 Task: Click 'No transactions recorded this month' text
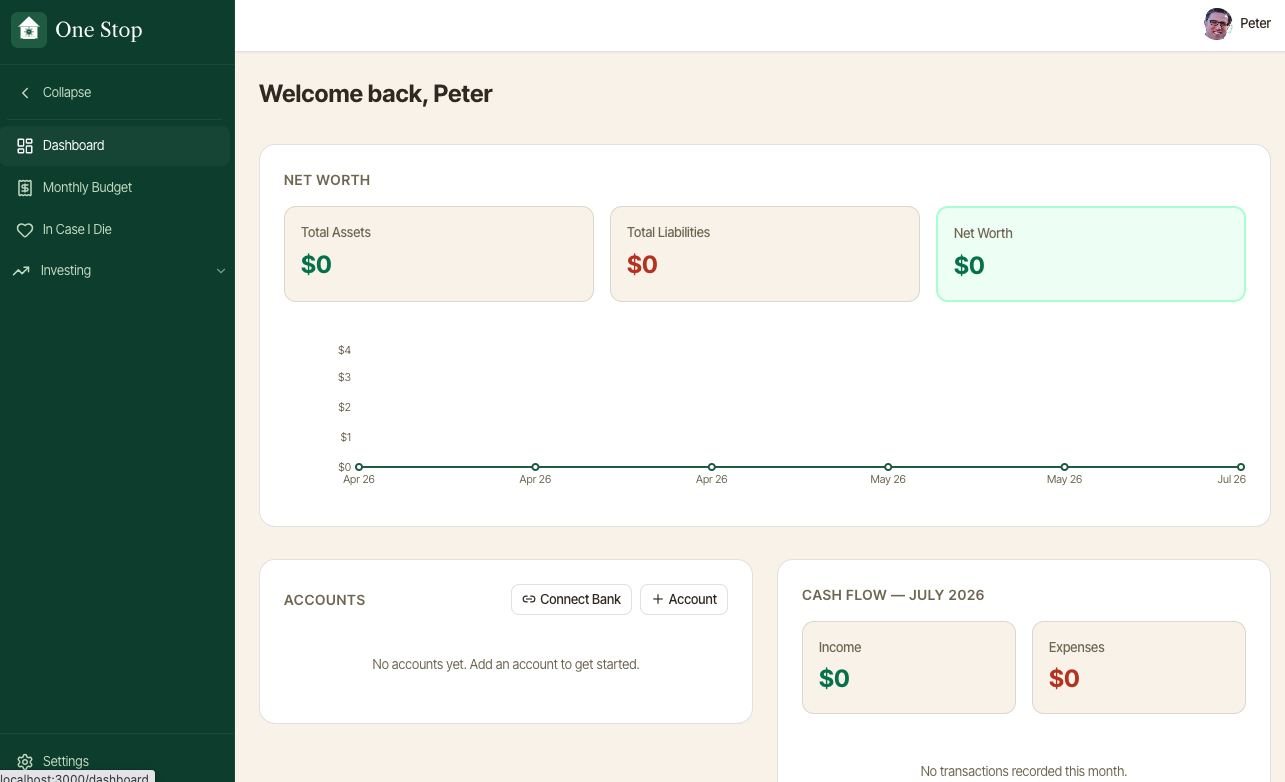1024,771
